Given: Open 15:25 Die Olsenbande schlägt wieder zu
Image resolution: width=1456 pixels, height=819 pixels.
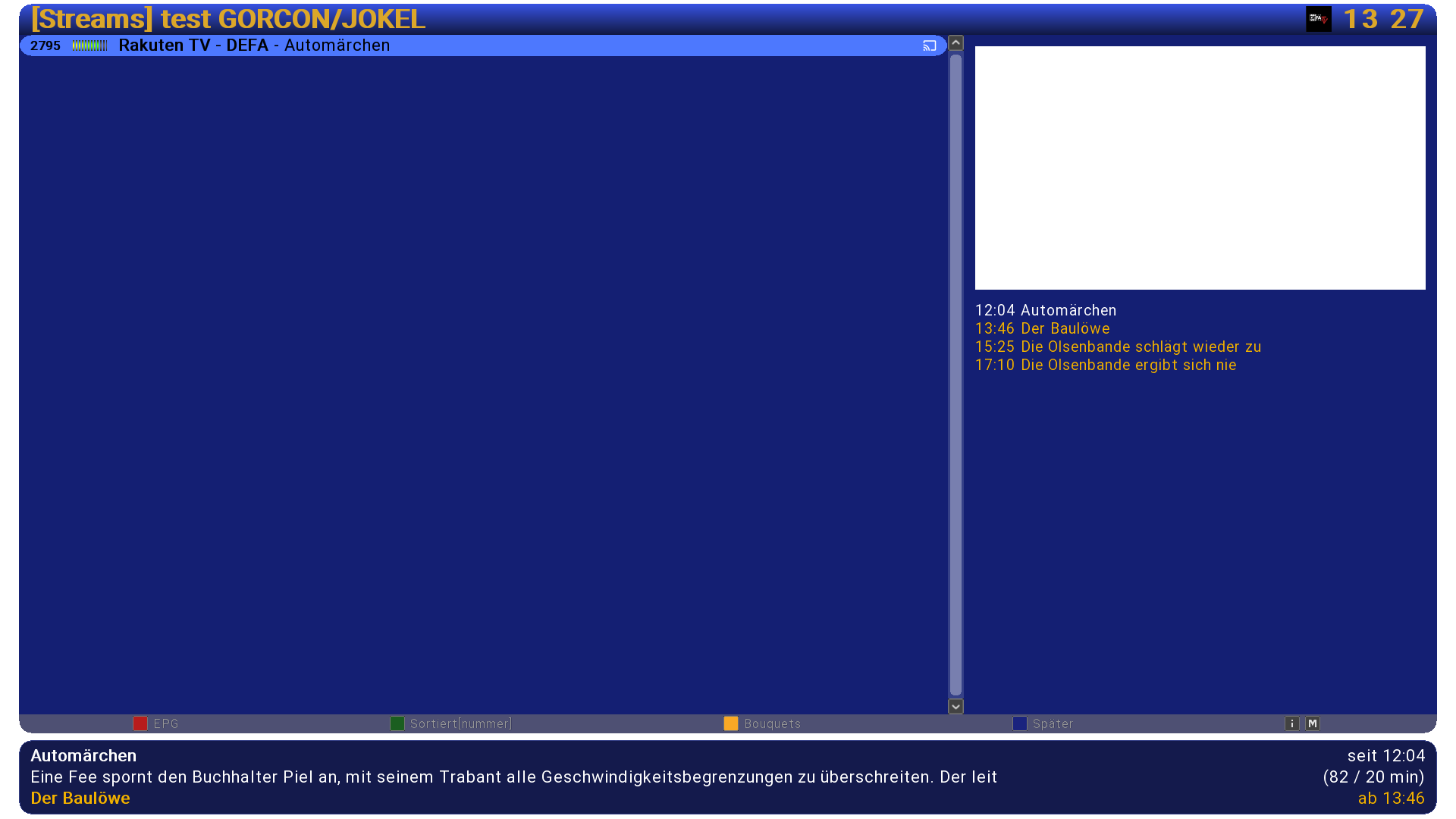Looking at the screenshot, I should tap(1118, 347).
